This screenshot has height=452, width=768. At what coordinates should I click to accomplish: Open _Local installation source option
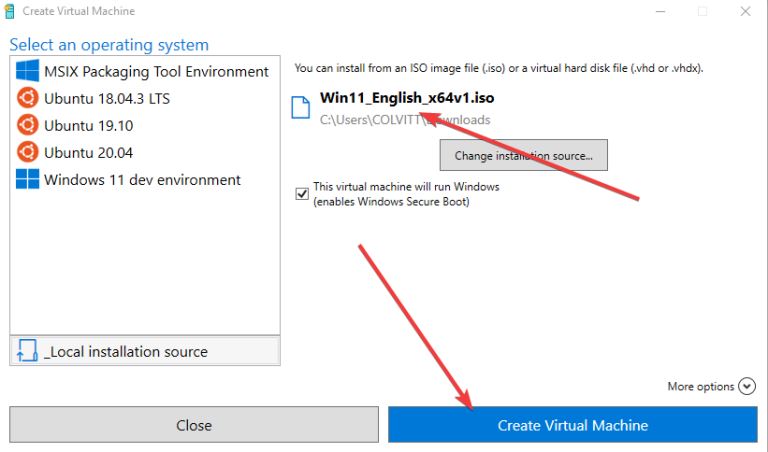coord(145,351)
